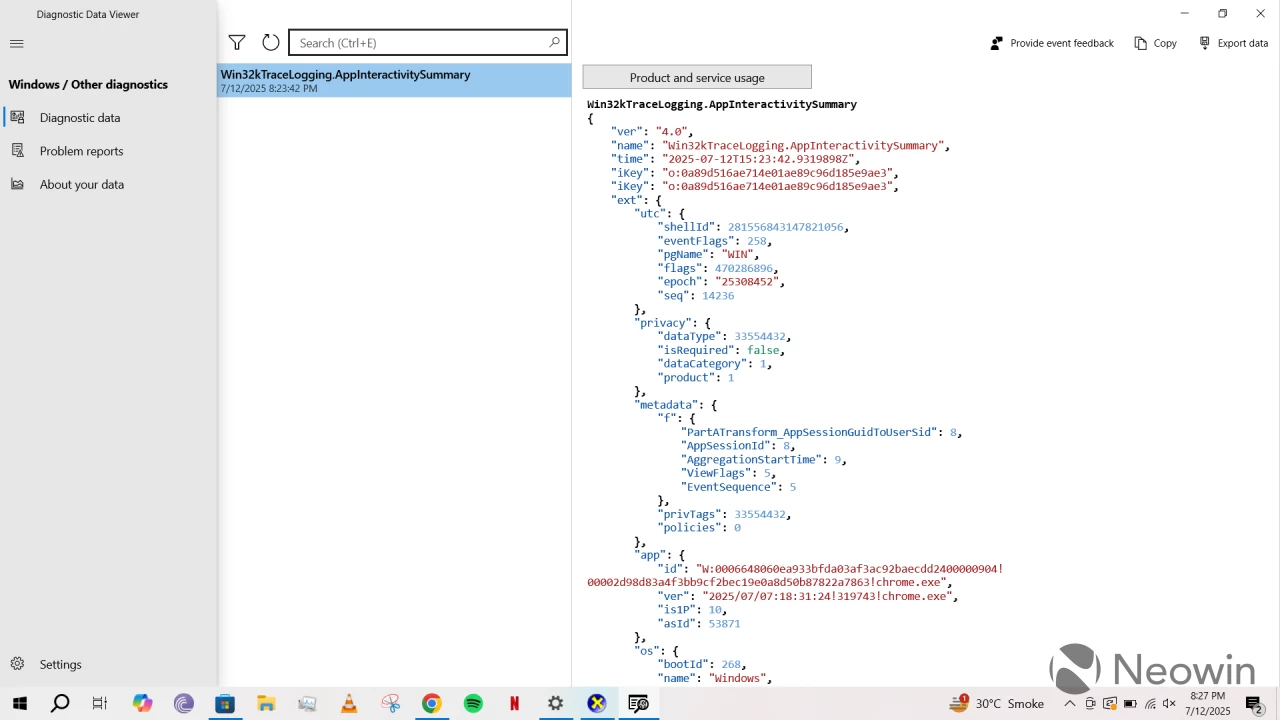Open the hamburger navigation menu
The image size is (1280, 720).
pyautogui.click(x=16, y=44)
